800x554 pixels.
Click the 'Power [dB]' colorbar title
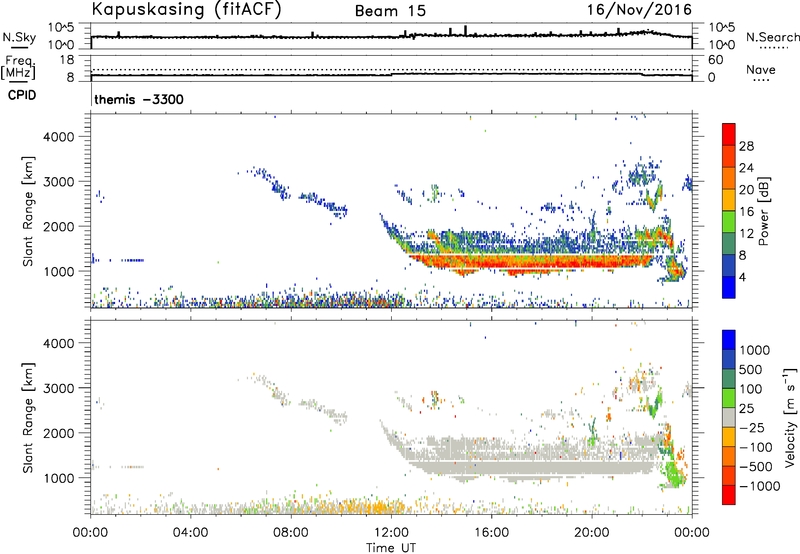pyautogui.click(x=763, y=211)
